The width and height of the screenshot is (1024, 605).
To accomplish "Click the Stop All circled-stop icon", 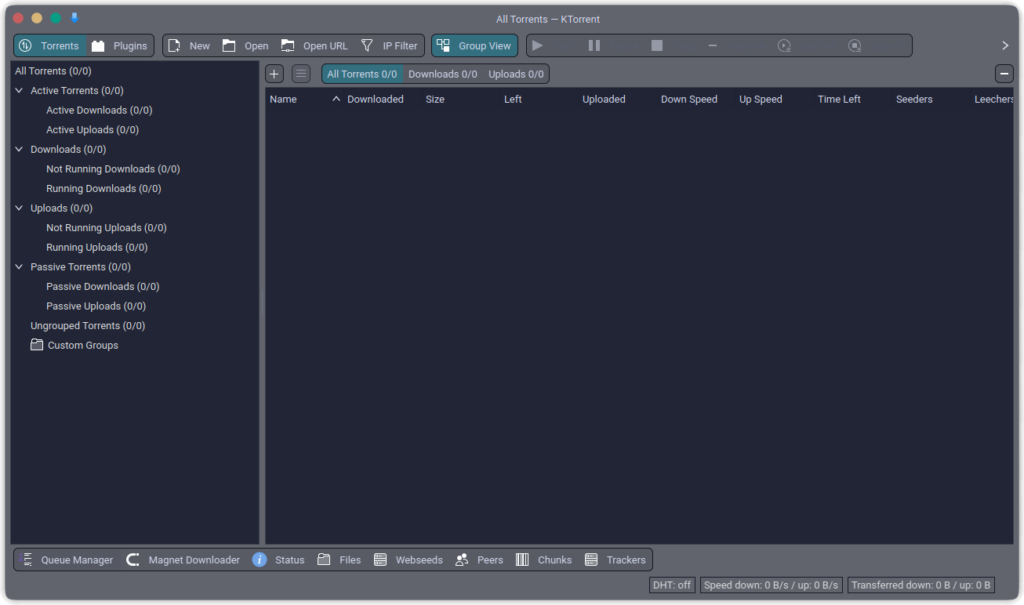I will click(x=854, y=46).
